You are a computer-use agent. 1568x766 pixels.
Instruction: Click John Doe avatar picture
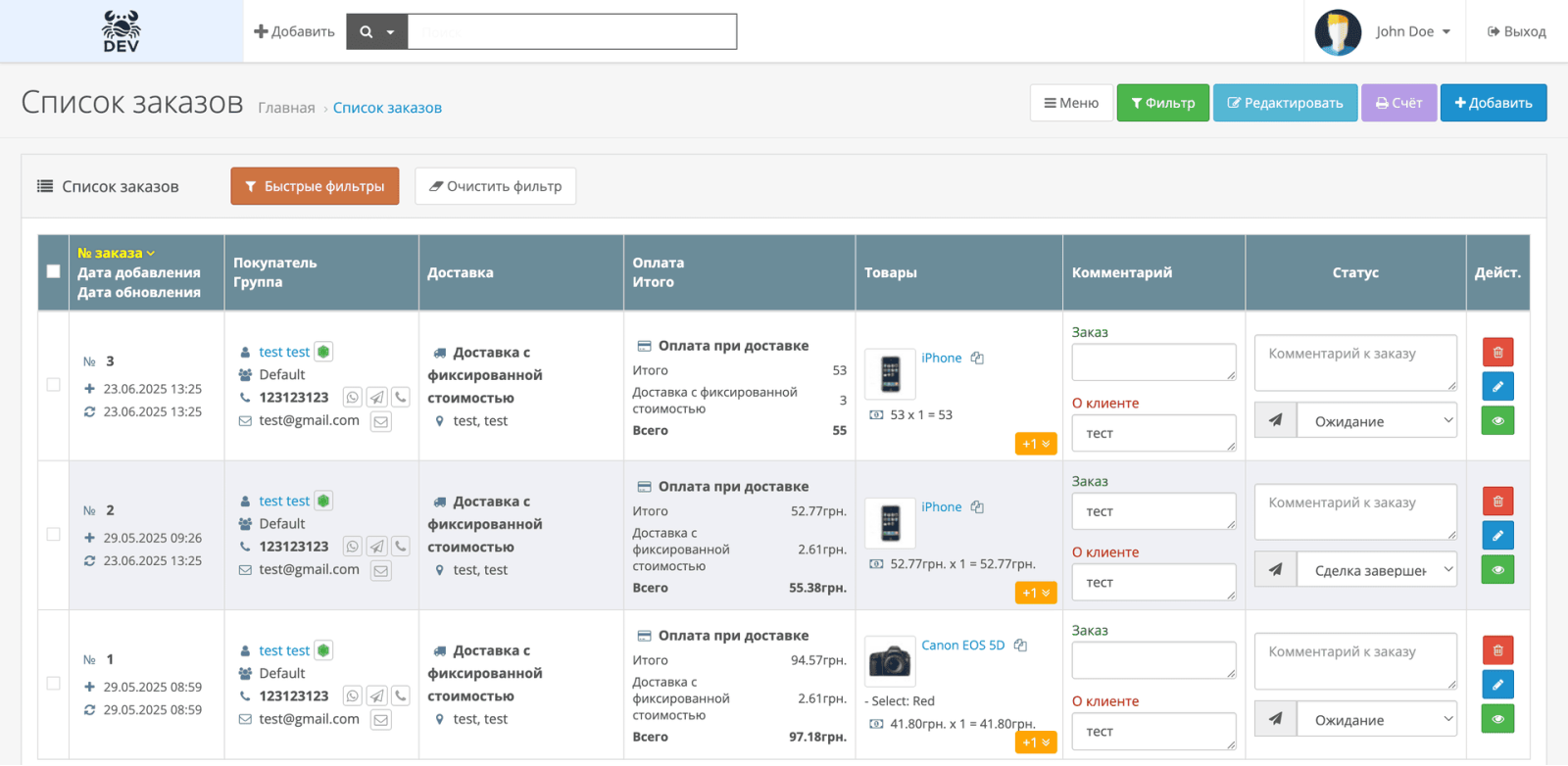point(1338,31)
